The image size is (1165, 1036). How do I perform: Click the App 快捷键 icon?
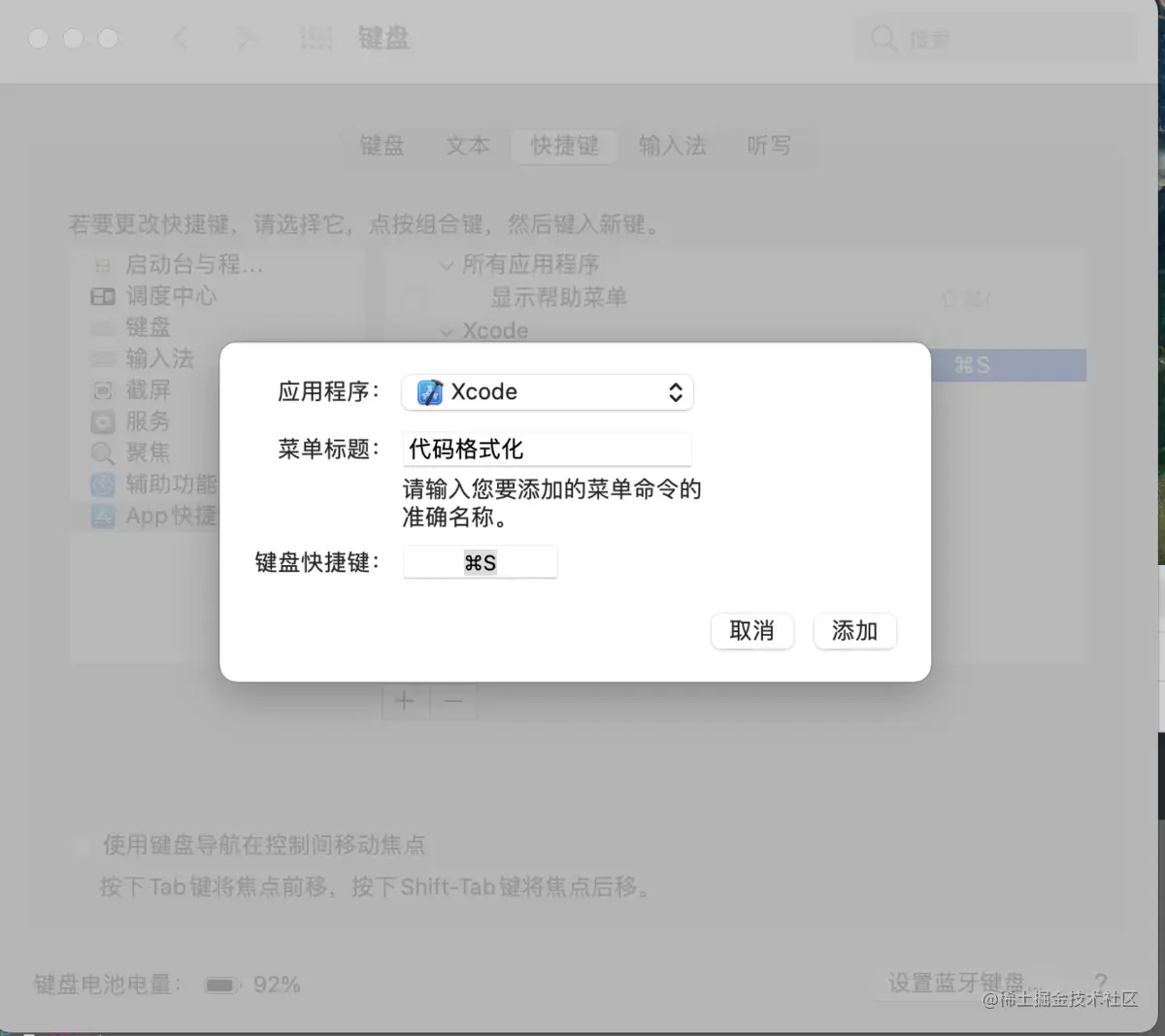point(103,516)
